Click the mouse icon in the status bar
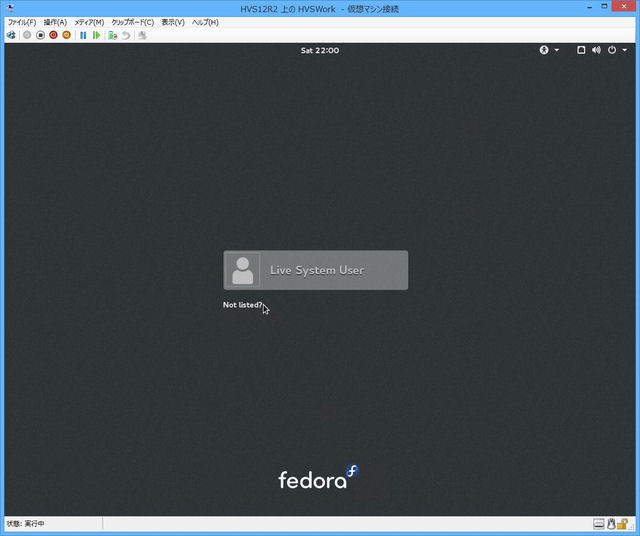Viewport: 640px width, 536px height. (x=611, y=523)
